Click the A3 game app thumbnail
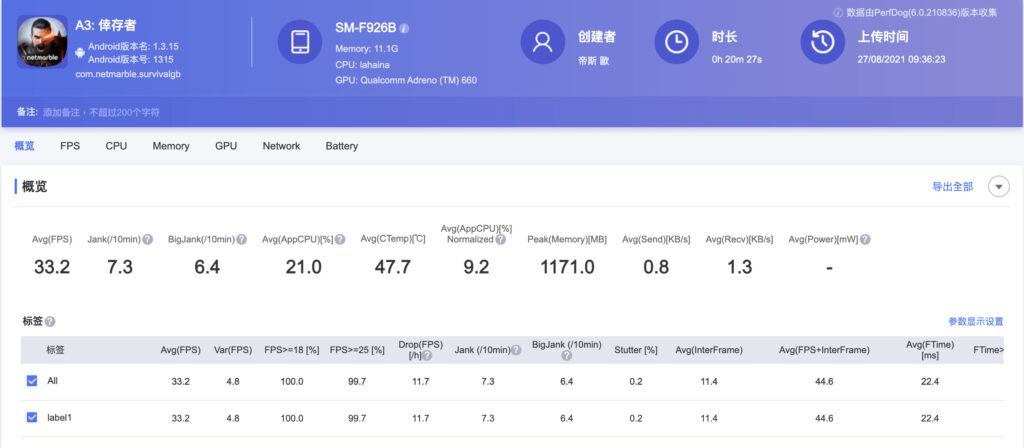This screenshot has width=1024, height=448. tap(42, 42)
